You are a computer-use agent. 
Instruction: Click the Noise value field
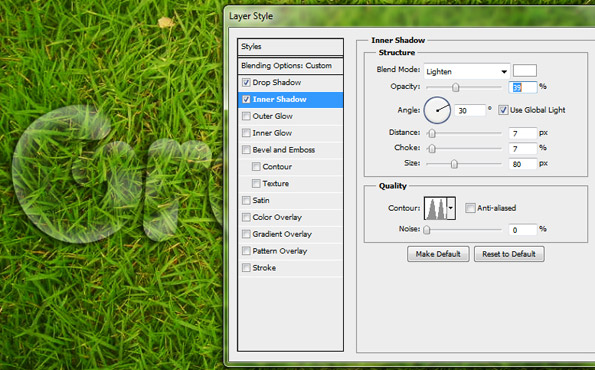523,230
